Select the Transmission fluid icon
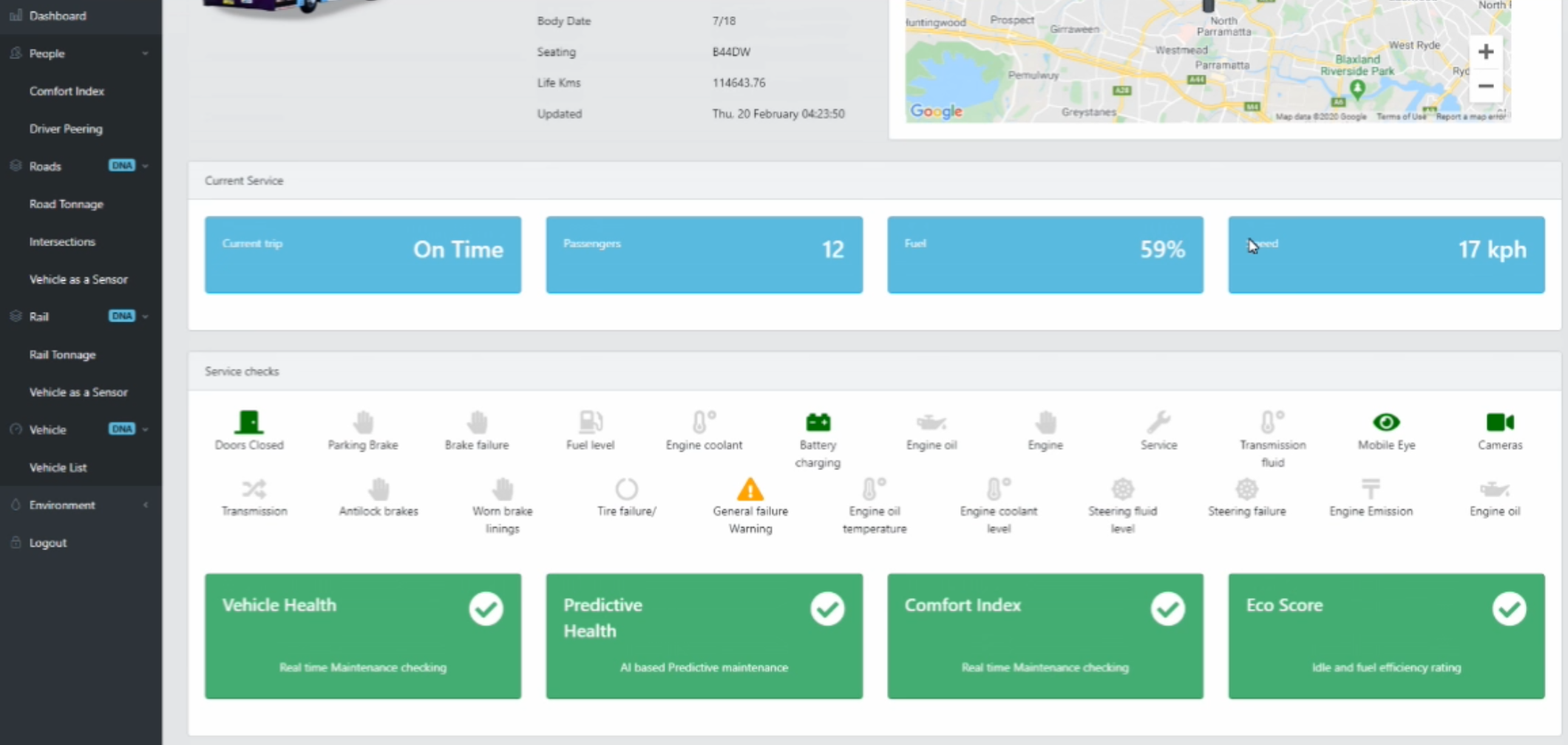 pyautogui.click(x=1272, y=422)
